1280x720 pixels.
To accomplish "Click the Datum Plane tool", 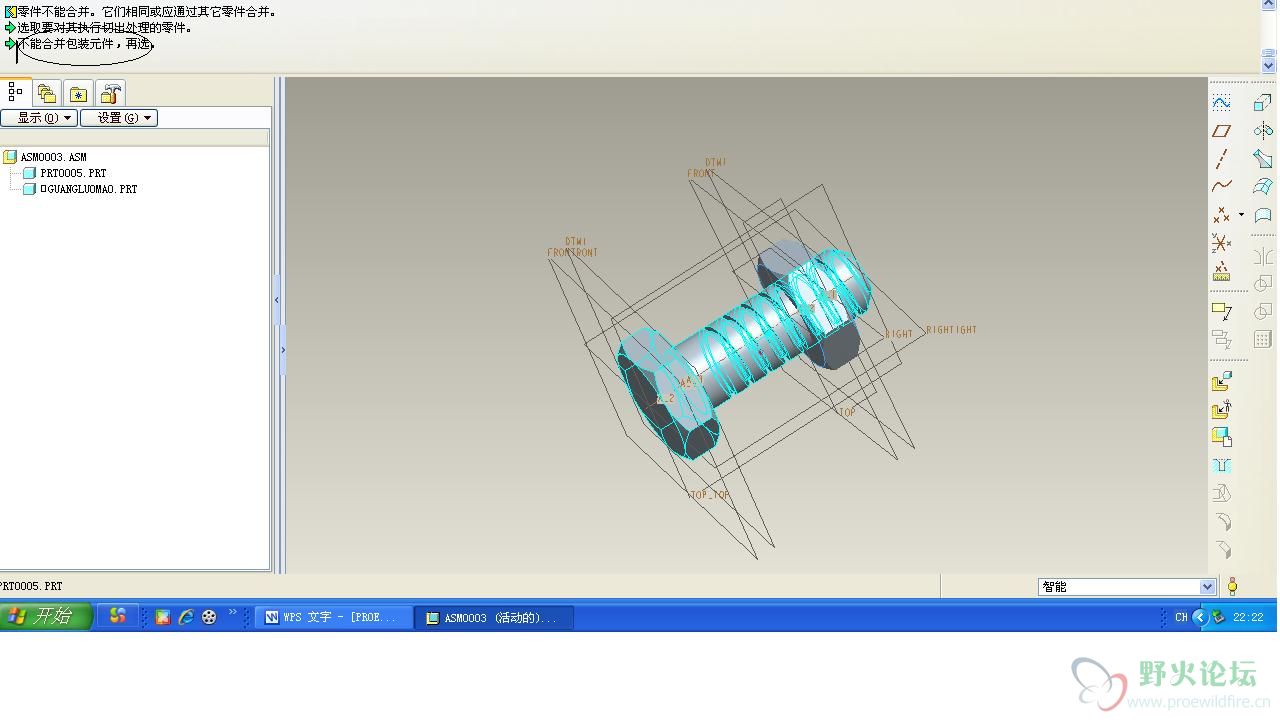I will click(x=1222, y=131).
